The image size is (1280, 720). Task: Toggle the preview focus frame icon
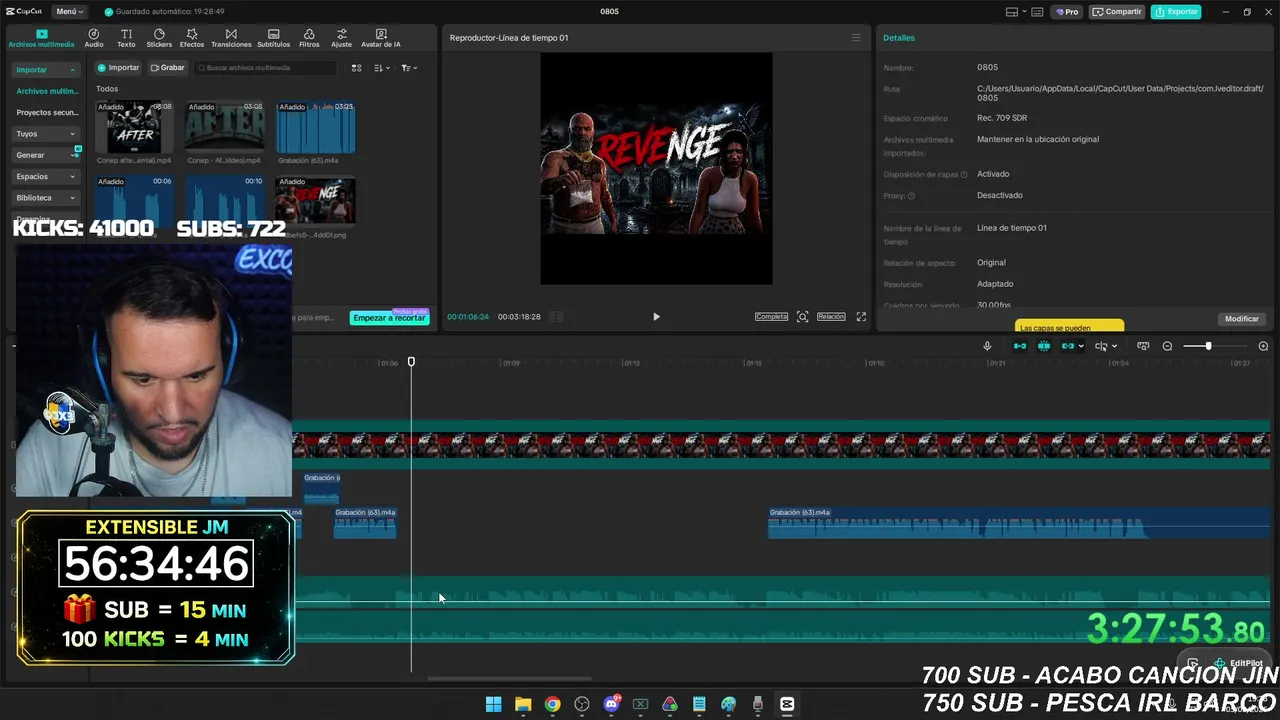pyautogui.click(x=802, y=317)
